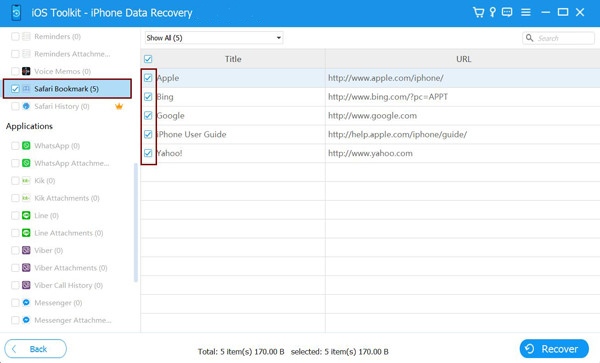Click the Back button
This screenshot has height=363, width=600.
point(36,349)
